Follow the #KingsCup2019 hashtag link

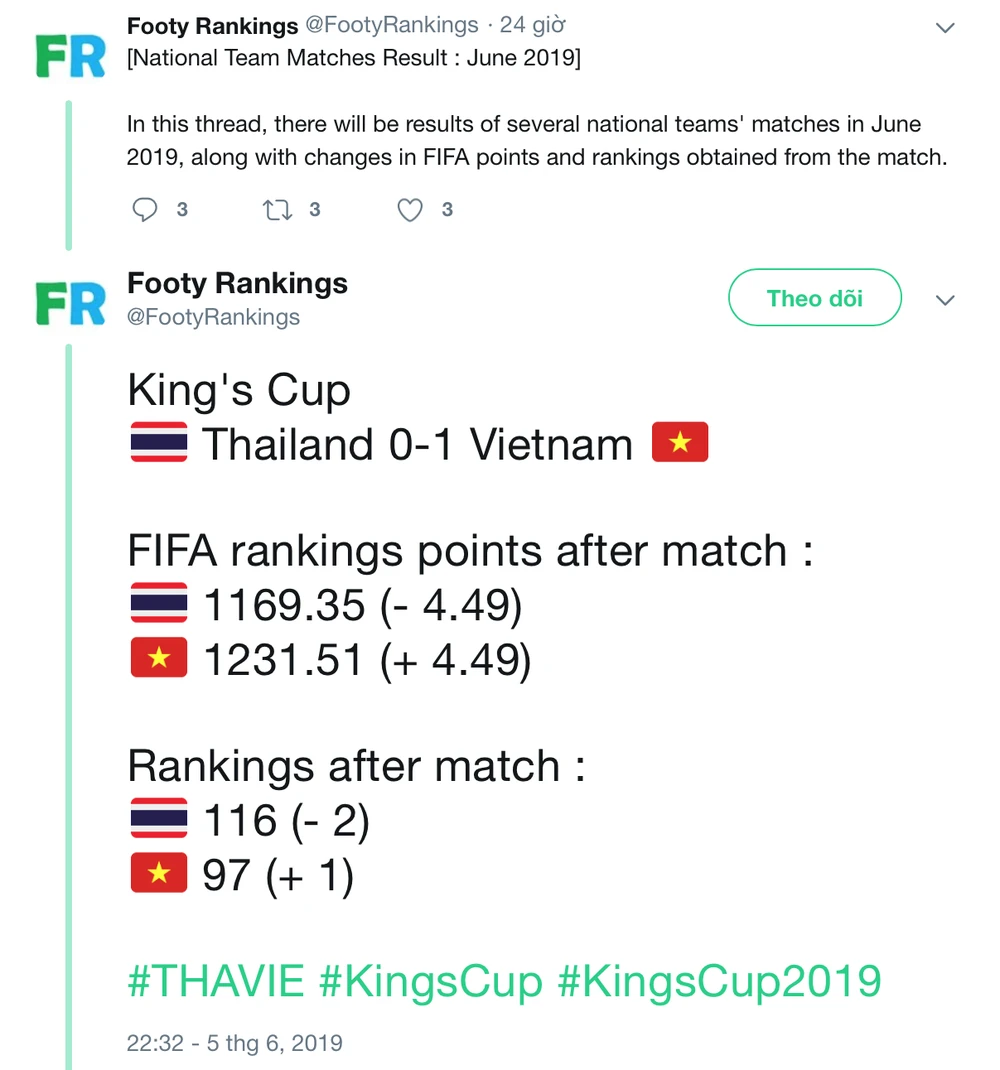(x=719, y=981)
